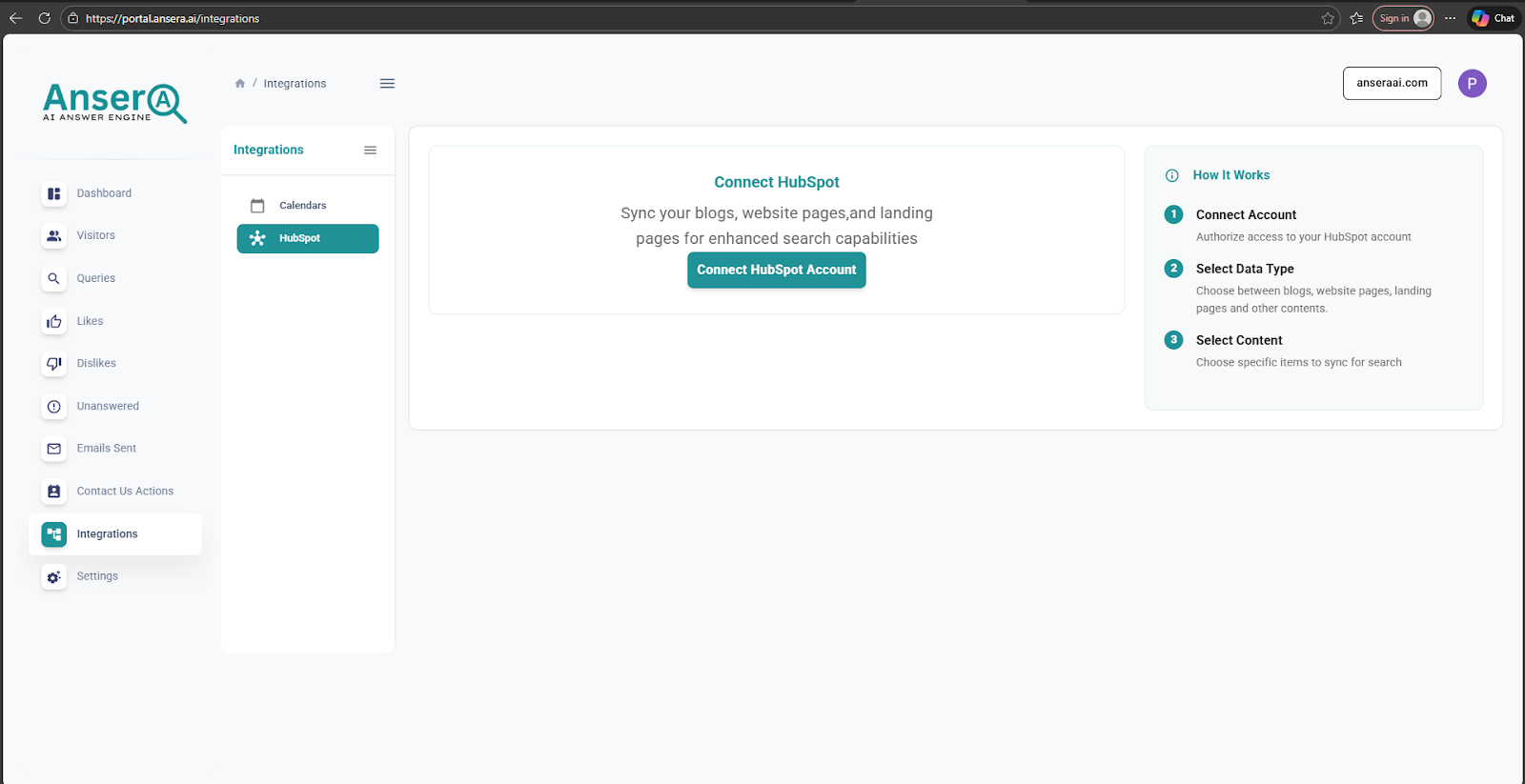Click the Dashboard icon in sidebar

[x=54, y=193]
